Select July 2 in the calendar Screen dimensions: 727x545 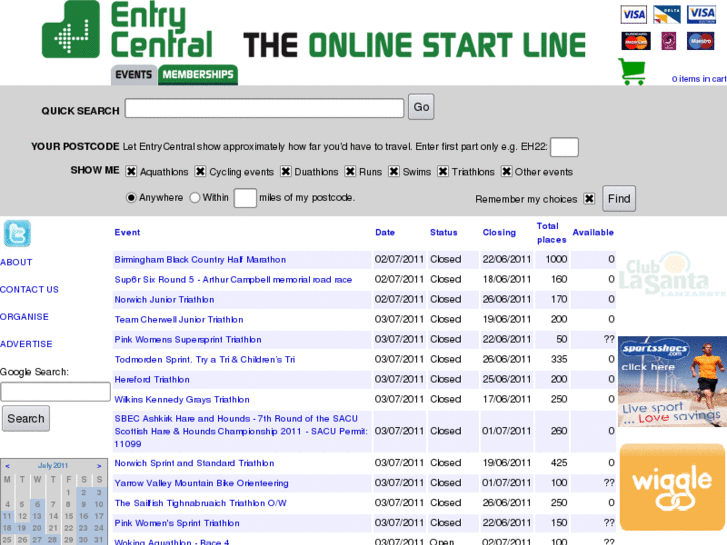[x=83, y=493]
